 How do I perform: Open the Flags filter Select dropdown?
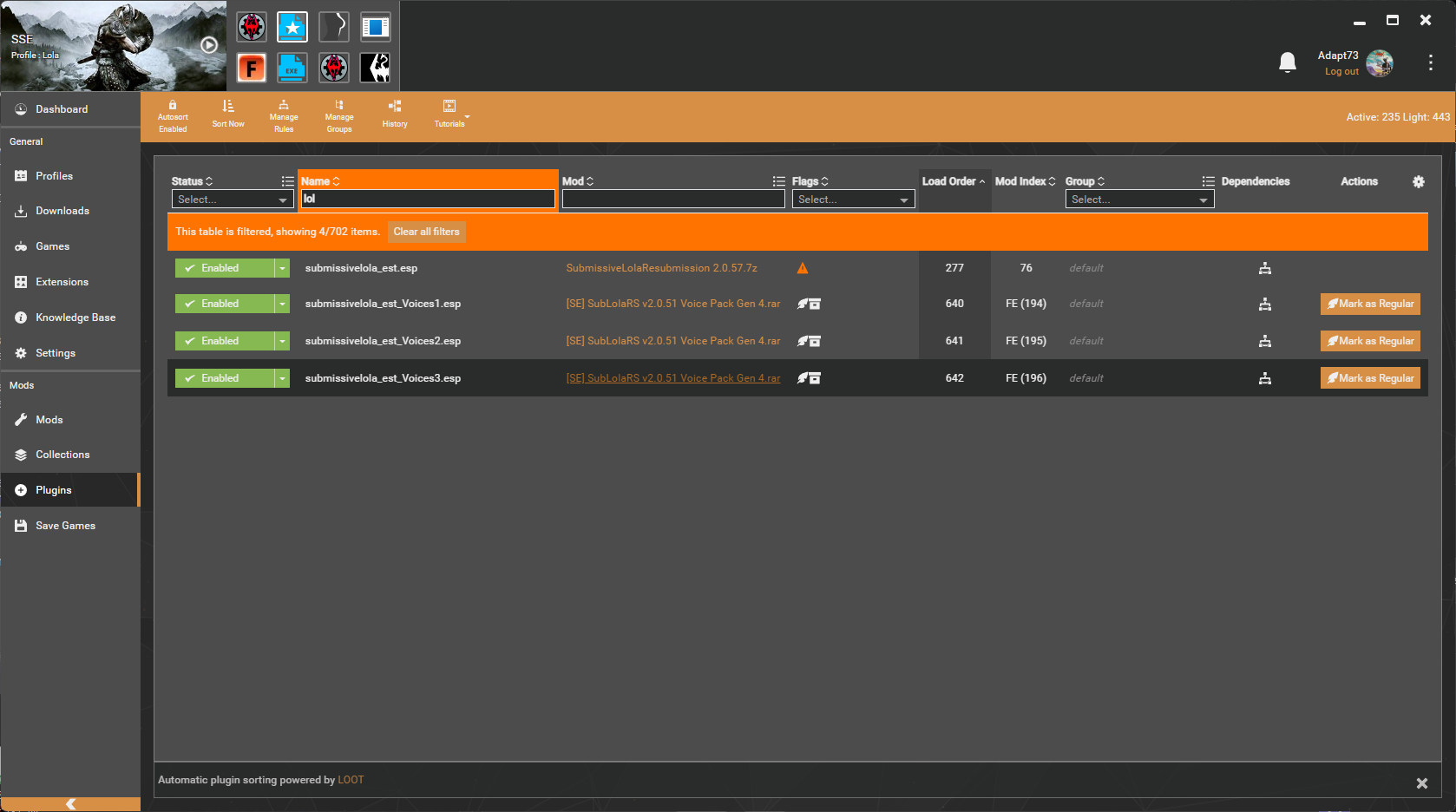click(x=853, y=200)
